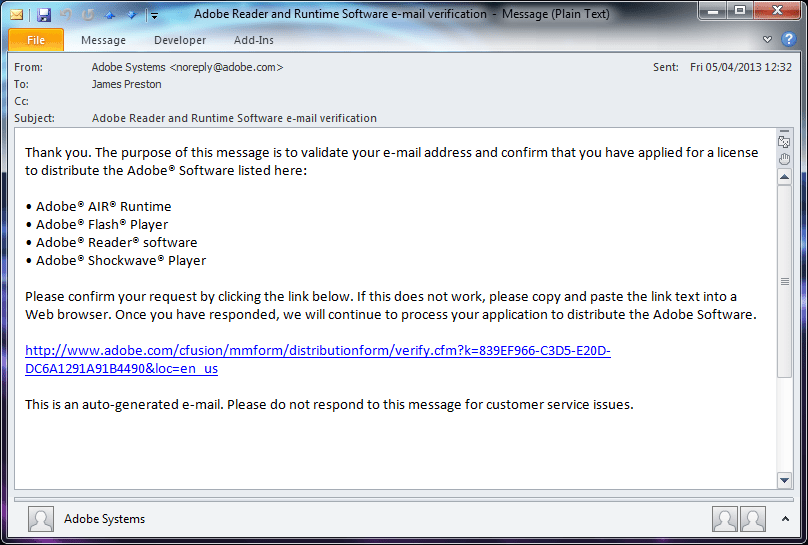Minimize the message window
The height and width of the screenshot is (545, 808).
tap(714, 10)
